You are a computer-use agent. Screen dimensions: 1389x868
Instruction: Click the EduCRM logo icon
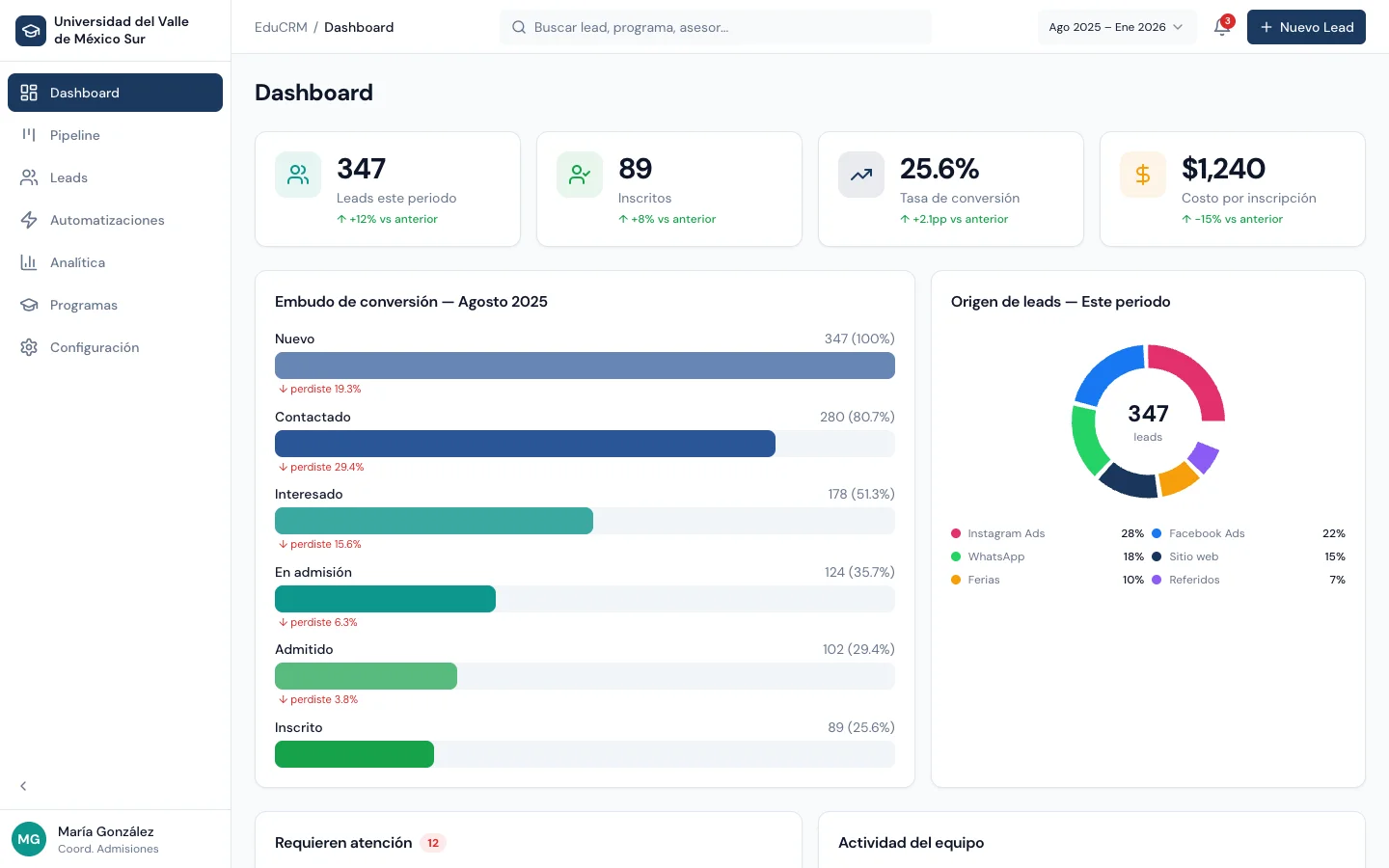tap(31, 30)
